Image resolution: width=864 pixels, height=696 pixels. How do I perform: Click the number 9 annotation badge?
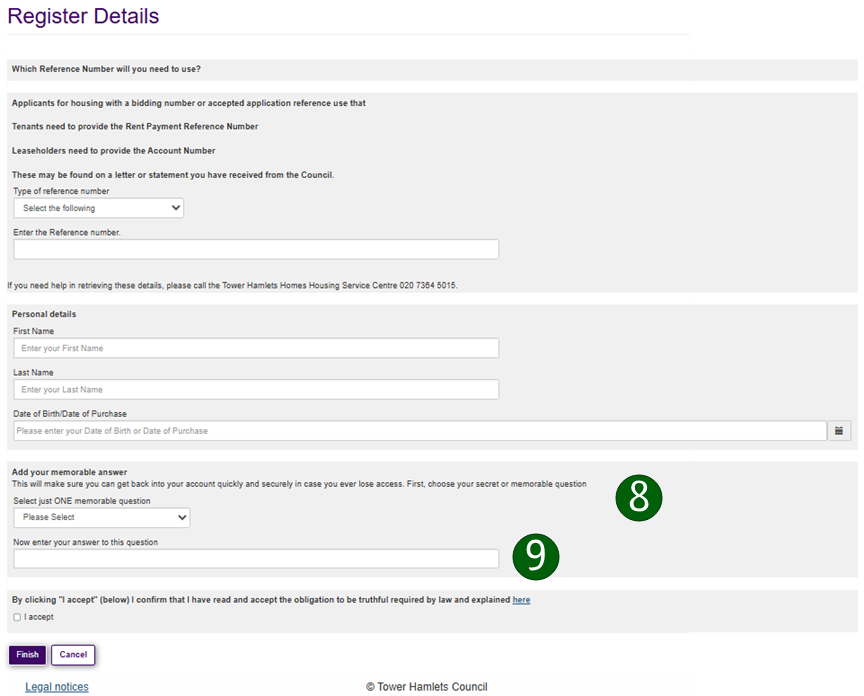coord(536,557)
